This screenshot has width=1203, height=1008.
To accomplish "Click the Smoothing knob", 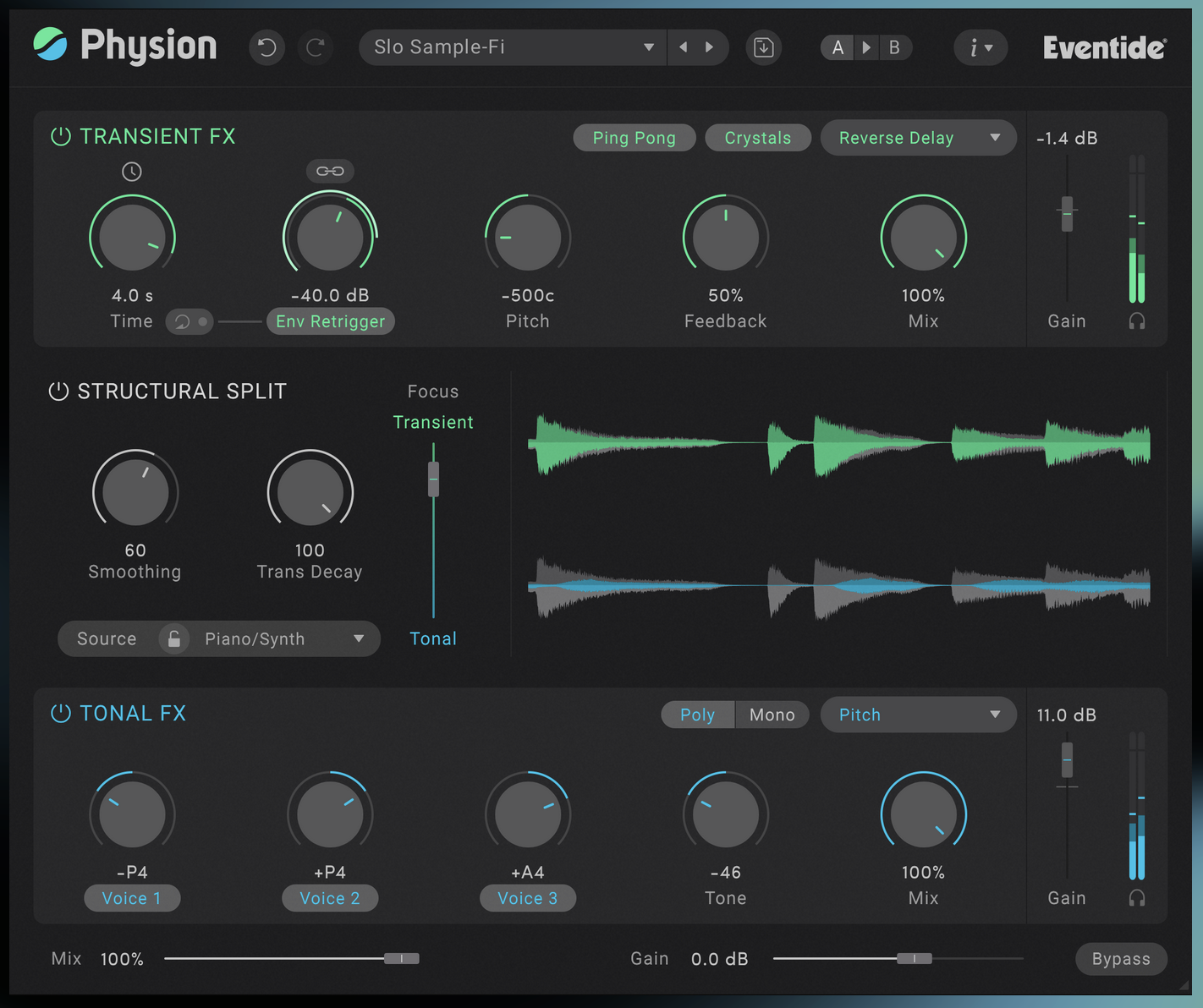I will [x=135, y=492].
